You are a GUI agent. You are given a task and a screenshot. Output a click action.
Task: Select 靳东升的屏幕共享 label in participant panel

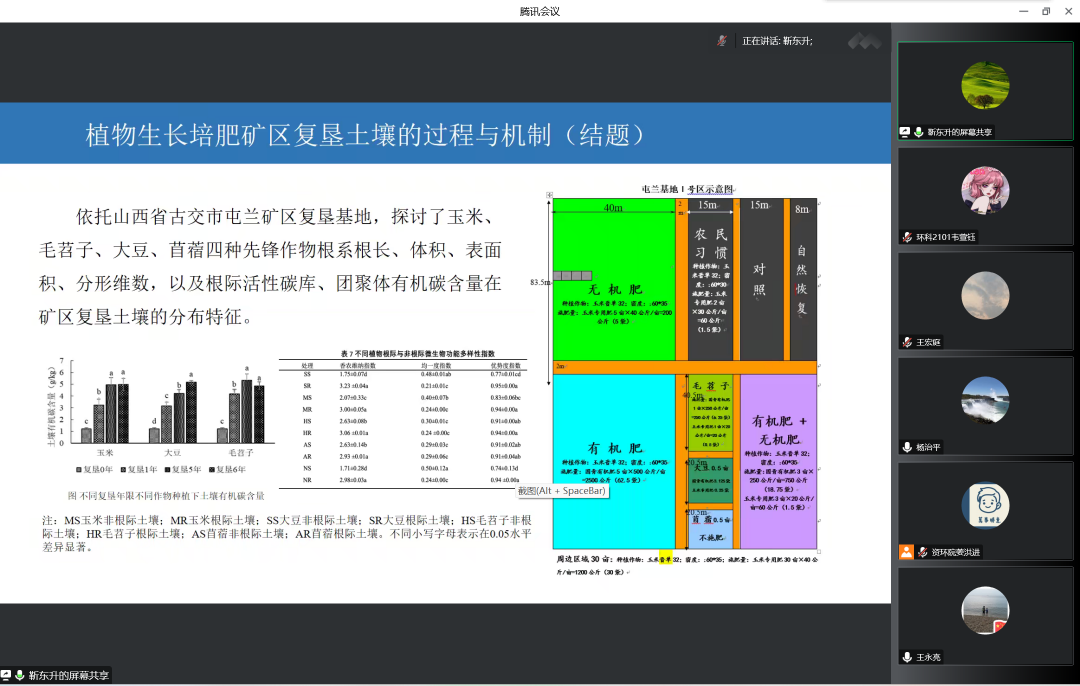click(959, 132)
